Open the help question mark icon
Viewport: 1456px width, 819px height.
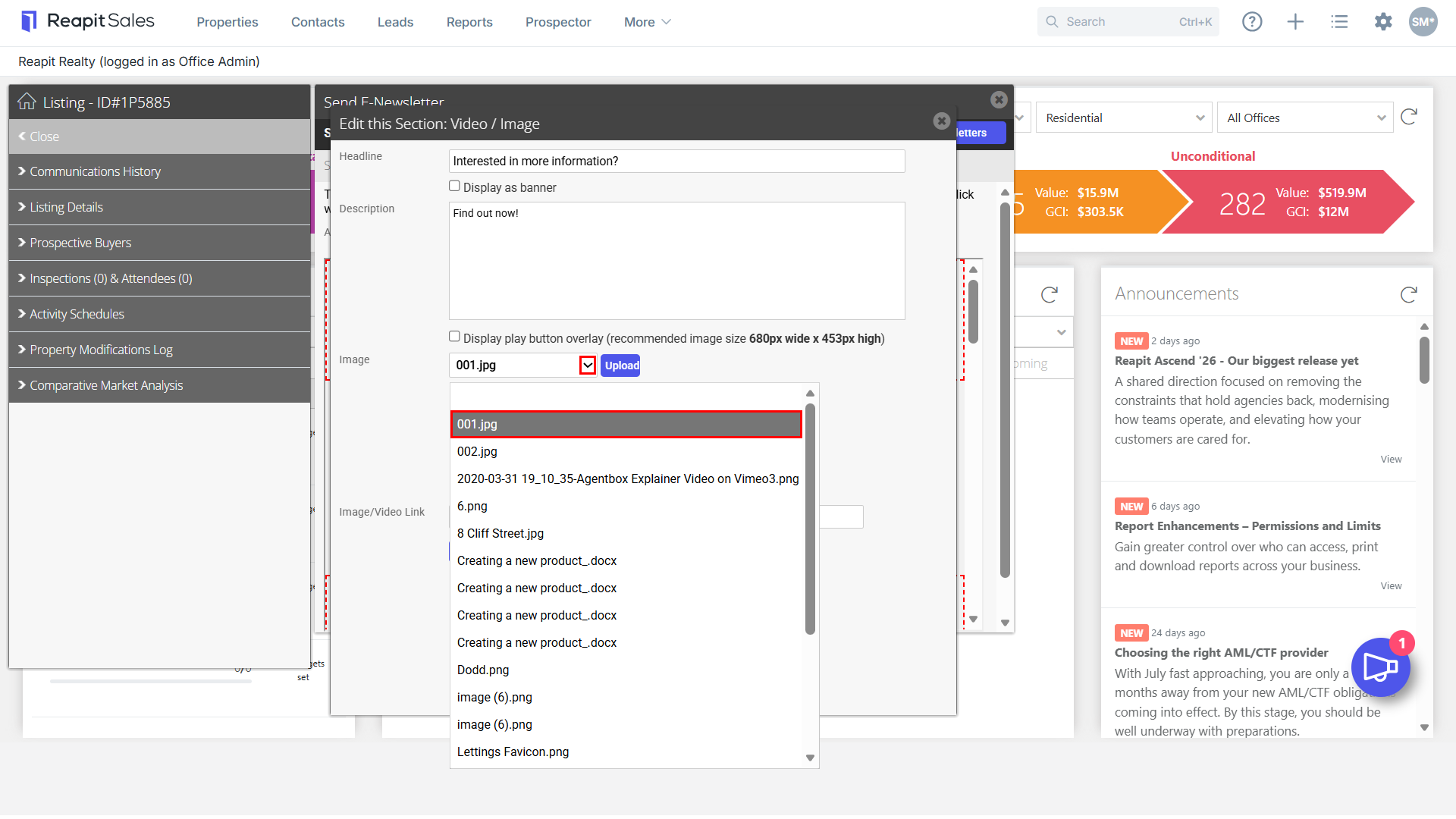pyautogui.click(x=1252, y=22)
